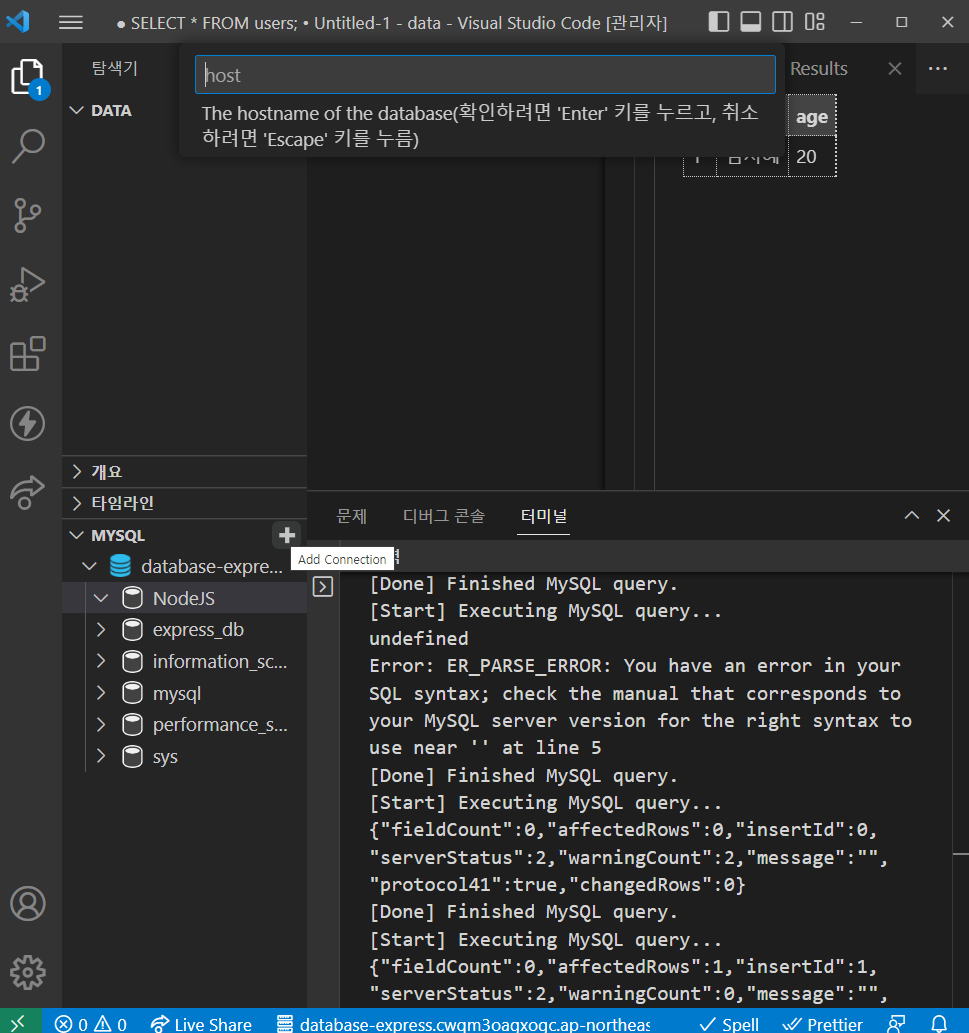The width and height of the screenshot is (969, 1033).
Task: Open the feedback icon in status bar
Action: point(897,1024)
